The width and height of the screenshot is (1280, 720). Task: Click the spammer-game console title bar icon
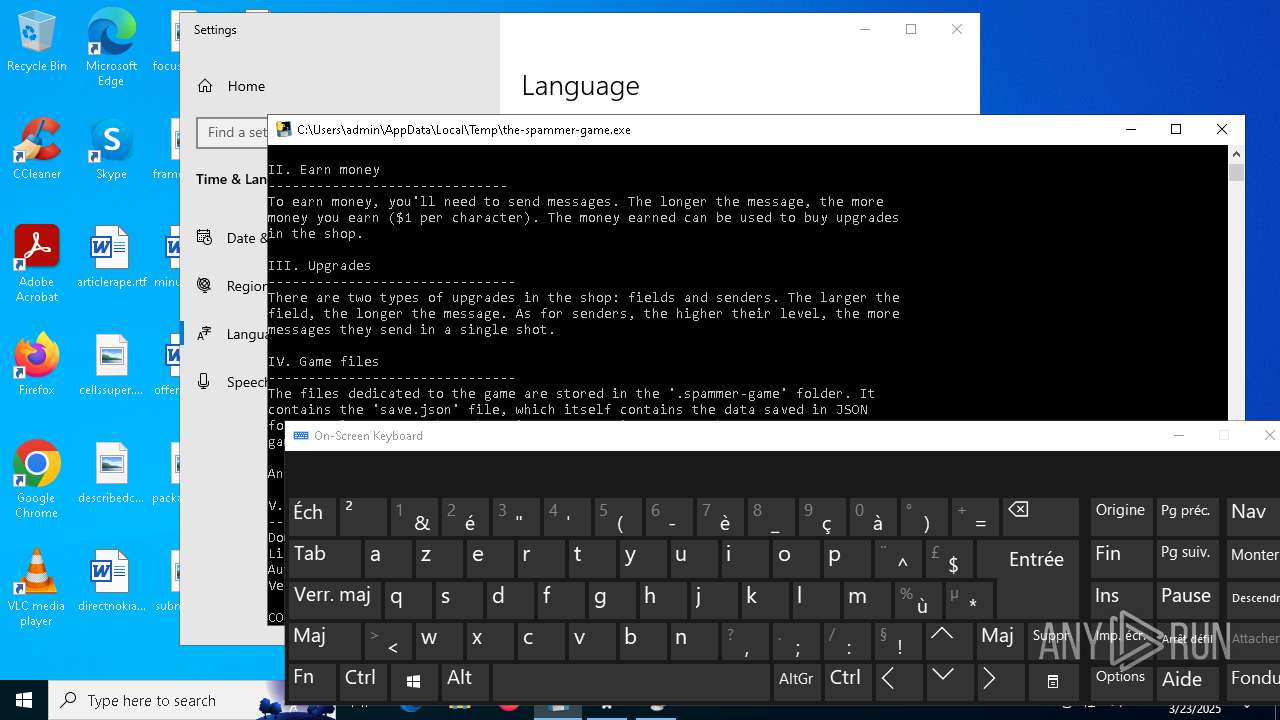click(284, 129)
